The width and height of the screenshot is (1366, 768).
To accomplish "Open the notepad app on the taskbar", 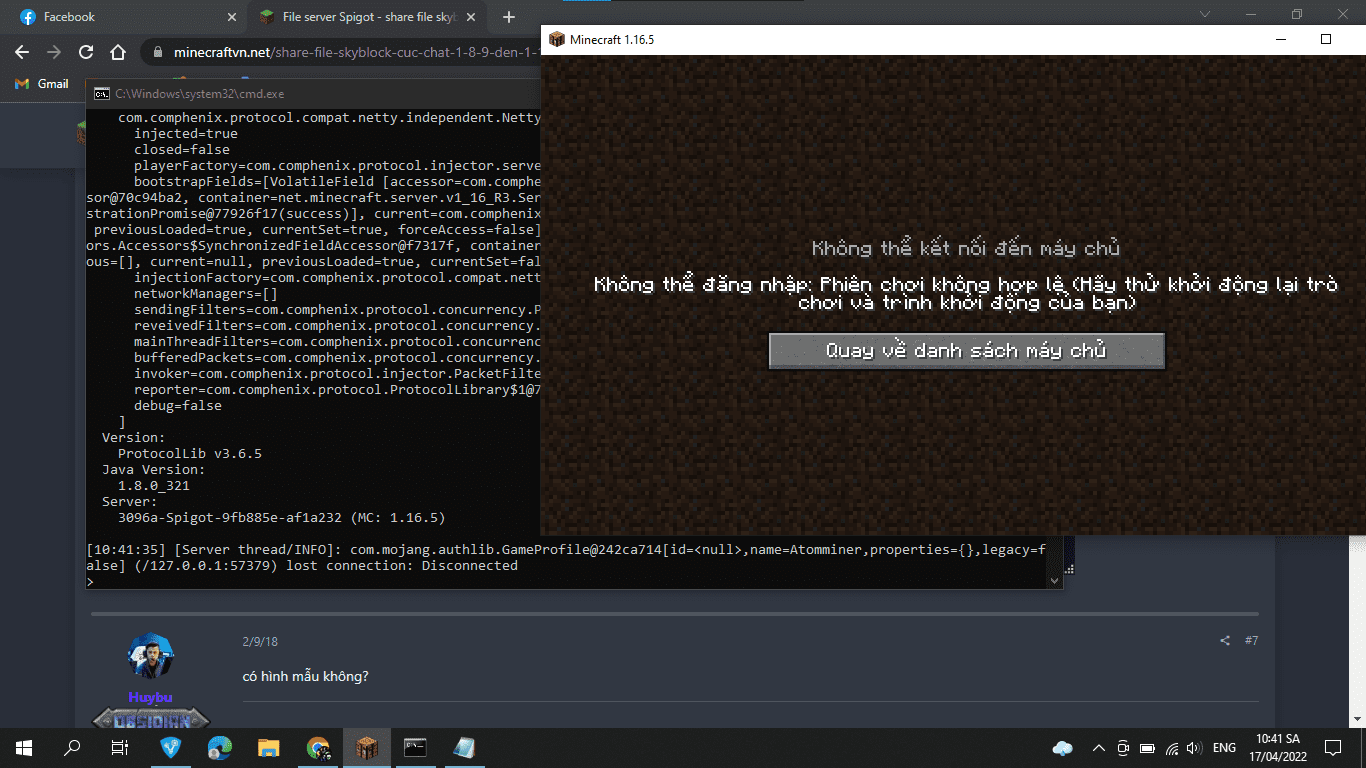I will (464, 748).
